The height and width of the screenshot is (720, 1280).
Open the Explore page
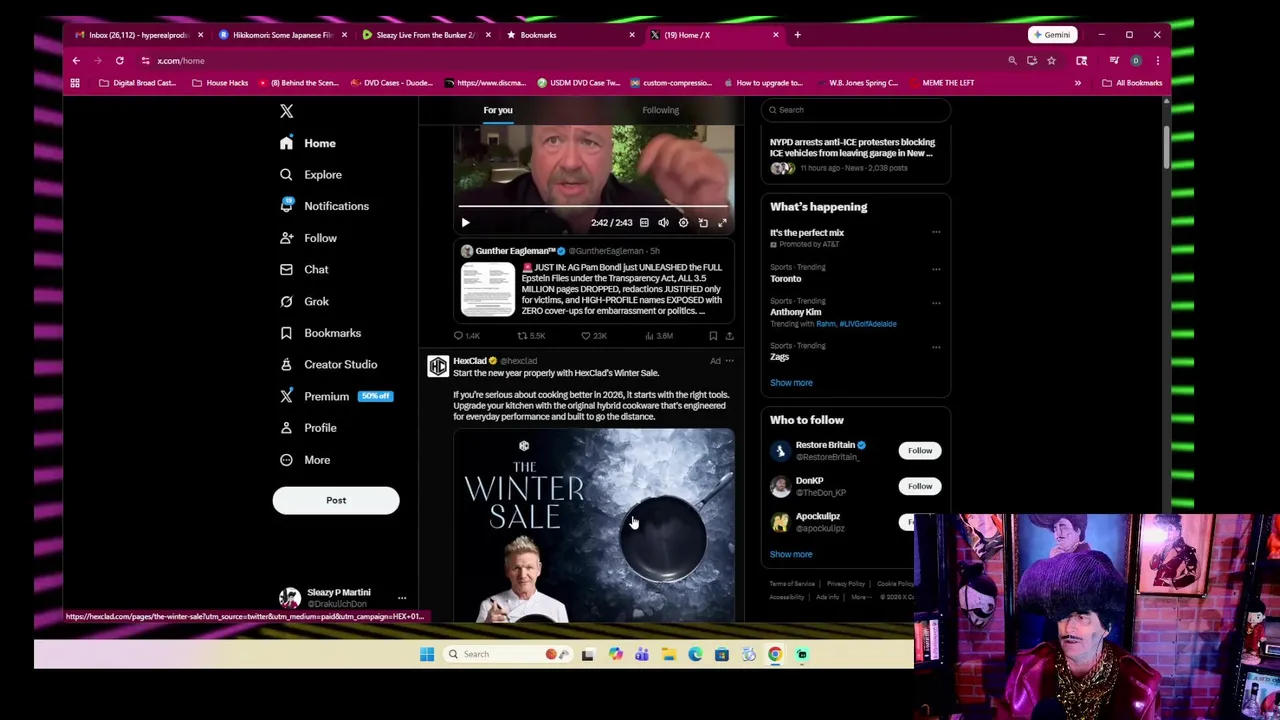(x=311, y=175)
